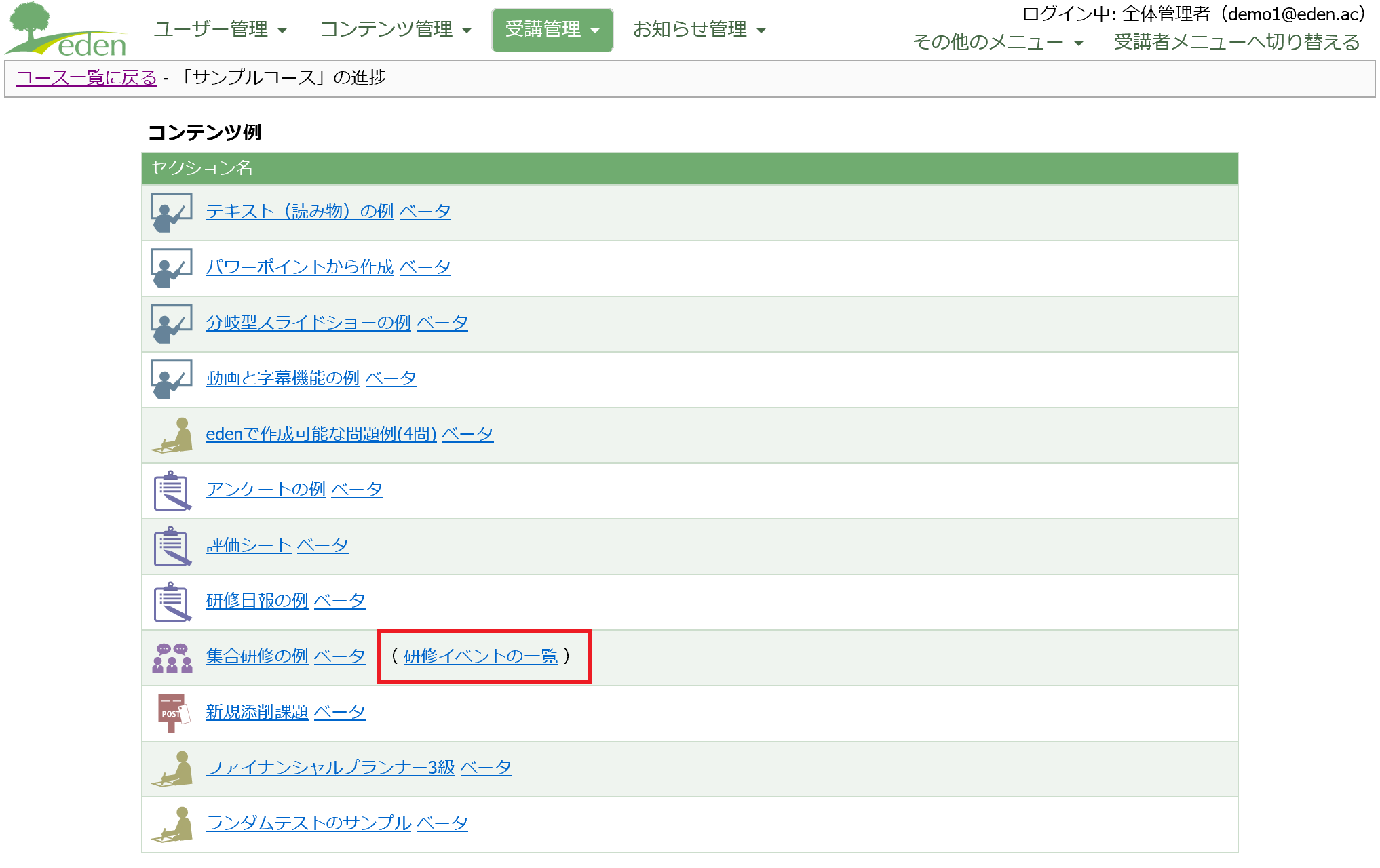This screenshot has height=868, width=1380.
Task: Open ランダムテストのサンプル link
Action: (x=309, y=823)
